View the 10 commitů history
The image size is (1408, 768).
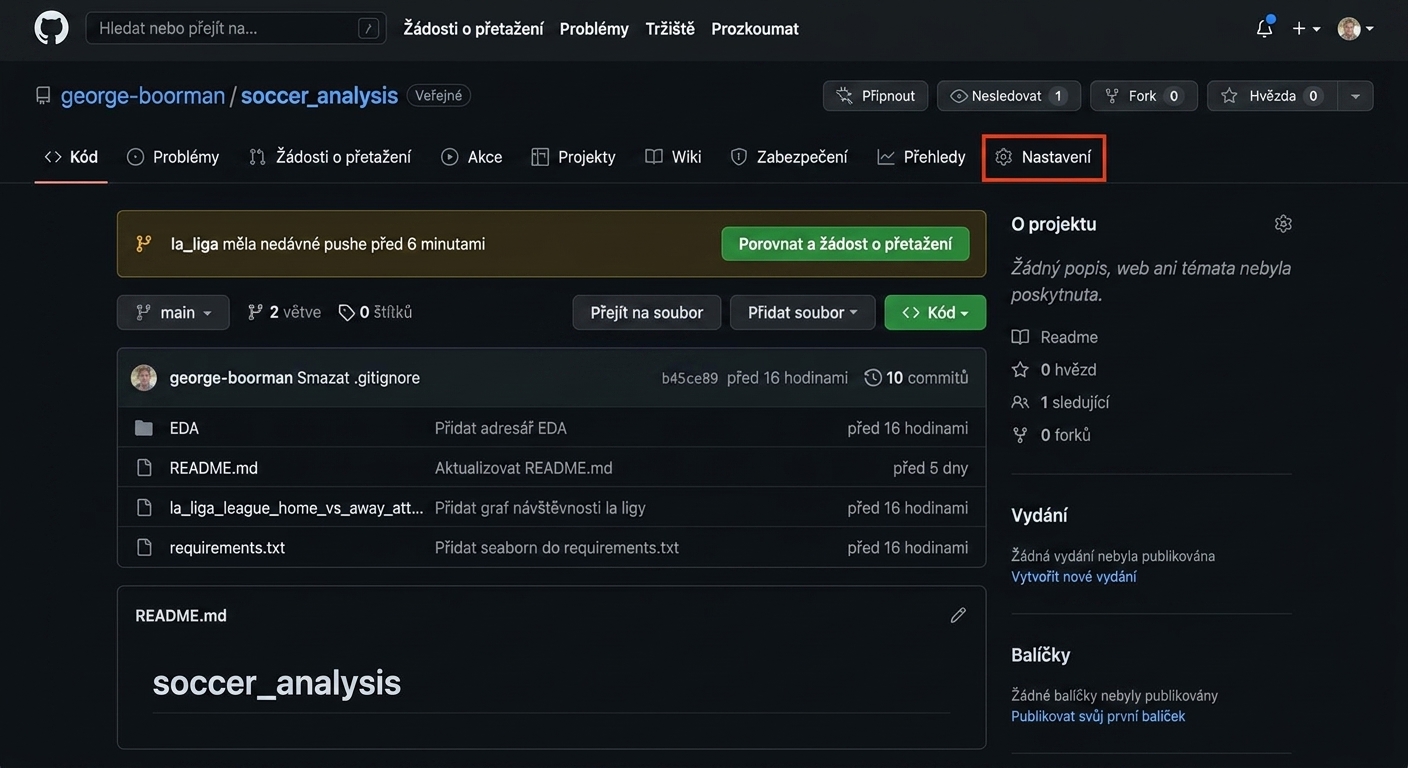(x=916, y=378)
